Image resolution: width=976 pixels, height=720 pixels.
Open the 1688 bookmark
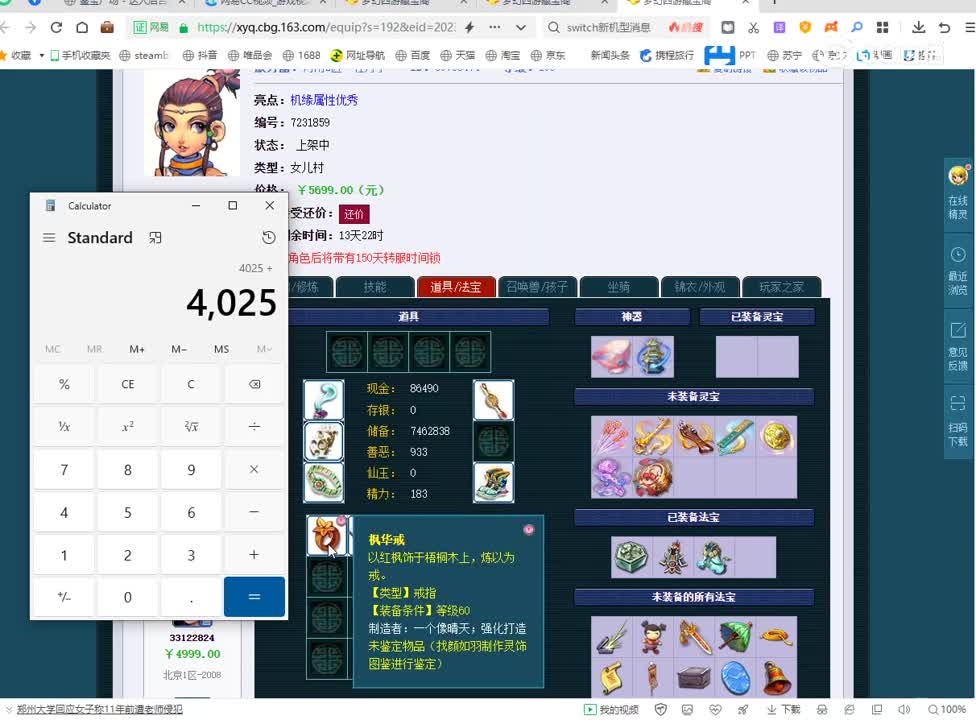(301, 55)
